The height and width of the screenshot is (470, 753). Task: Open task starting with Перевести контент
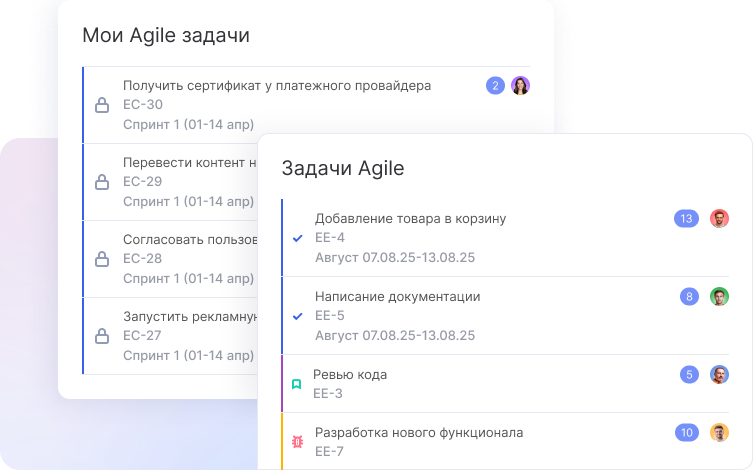pyautogui.click(x=190, y=162)
